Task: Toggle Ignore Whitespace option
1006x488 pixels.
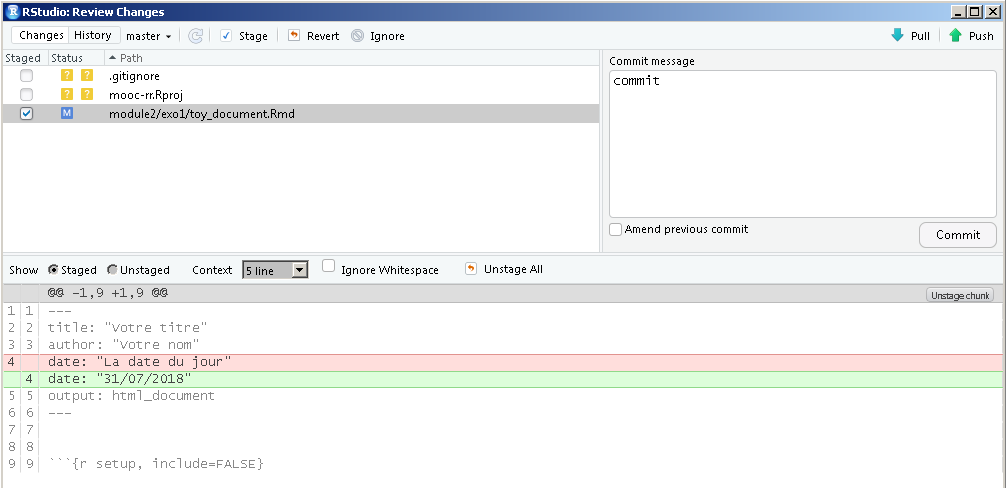Action: 328,267
